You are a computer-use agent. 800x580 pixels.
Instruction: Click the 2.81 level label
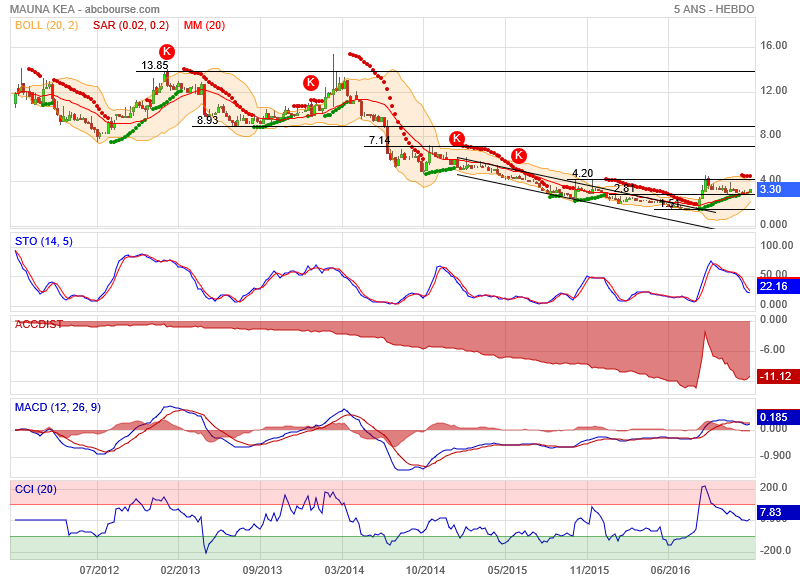coord(624,188)
